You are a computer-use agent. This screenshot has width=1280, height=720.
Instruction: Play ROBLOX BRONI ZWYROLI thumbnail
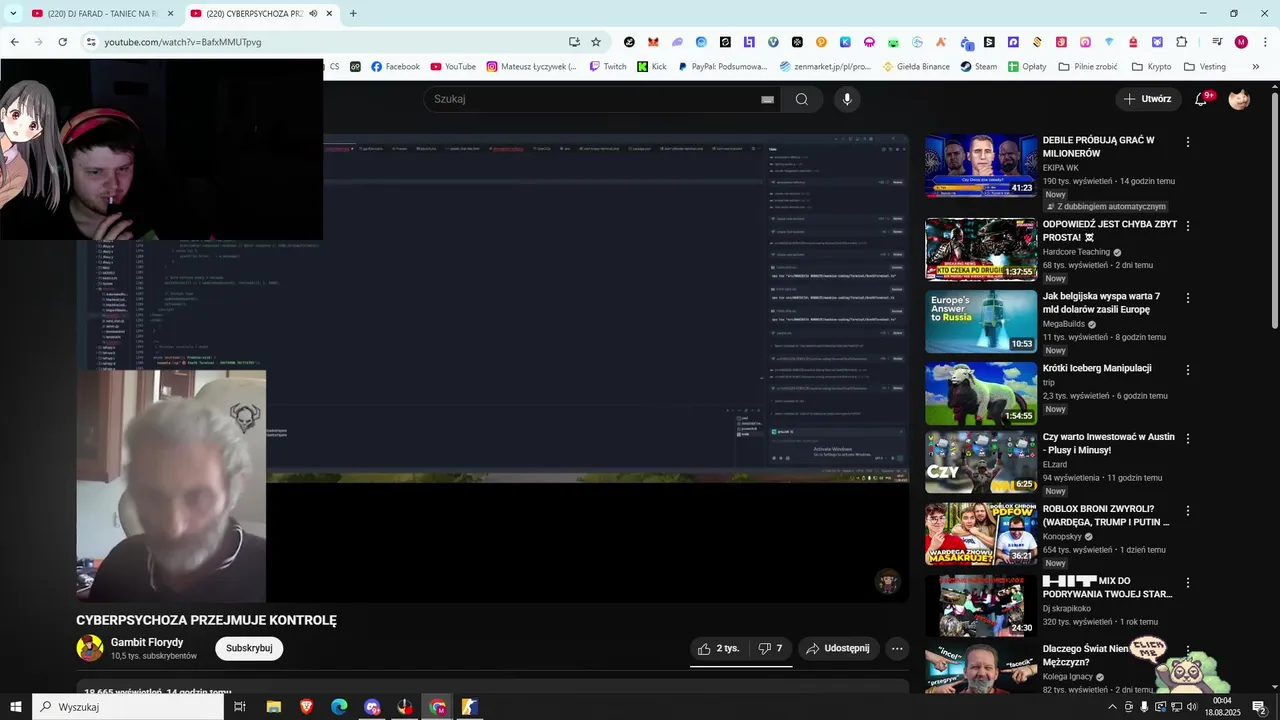click(981, 534)
